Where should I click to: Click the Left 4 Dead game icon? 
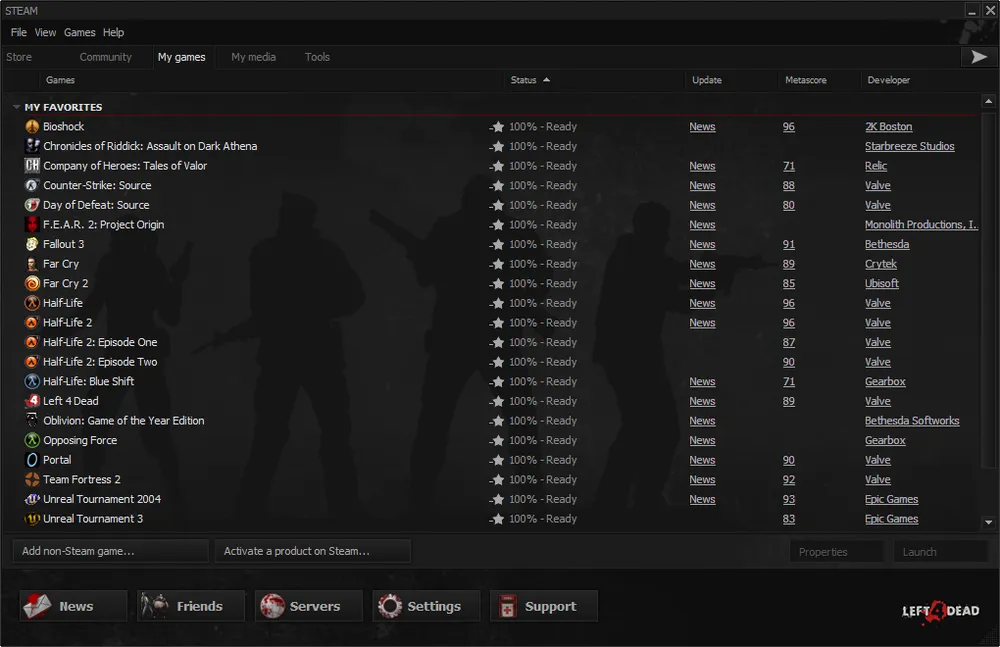click(32, 401)
